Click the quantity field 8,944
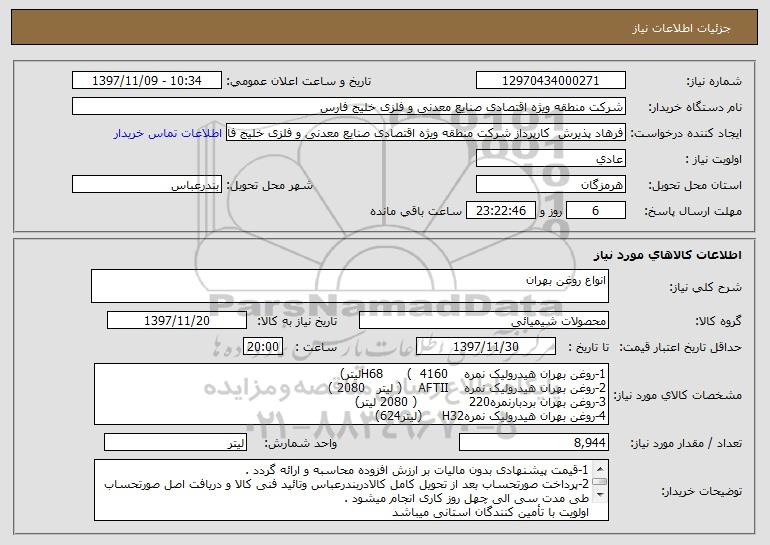Image resolution: width=770 pixels, height=545 pixels. pos(534,442)
